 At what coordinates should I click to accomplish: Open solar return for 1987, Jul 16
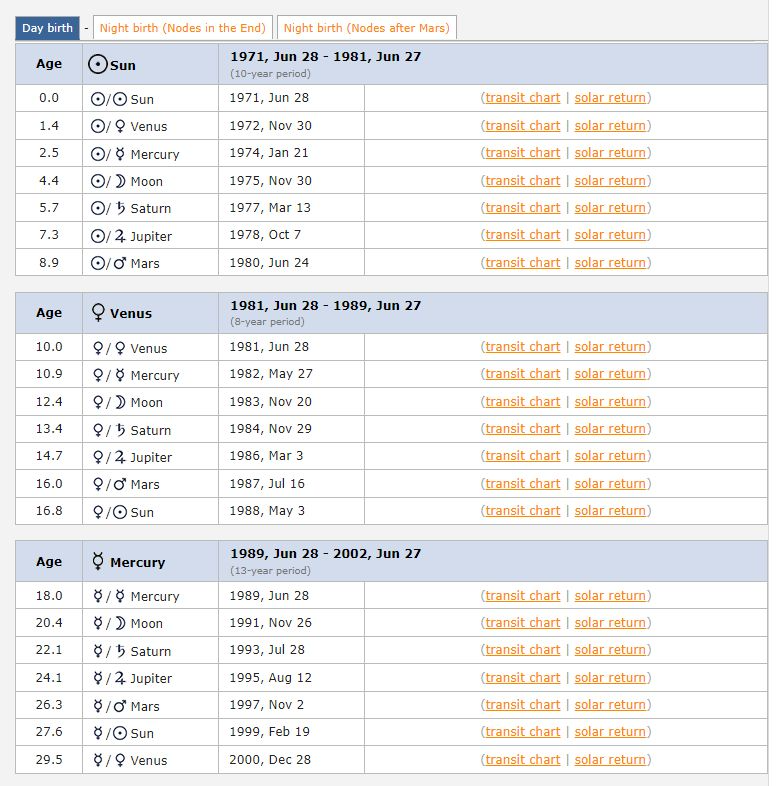(610, 484)
